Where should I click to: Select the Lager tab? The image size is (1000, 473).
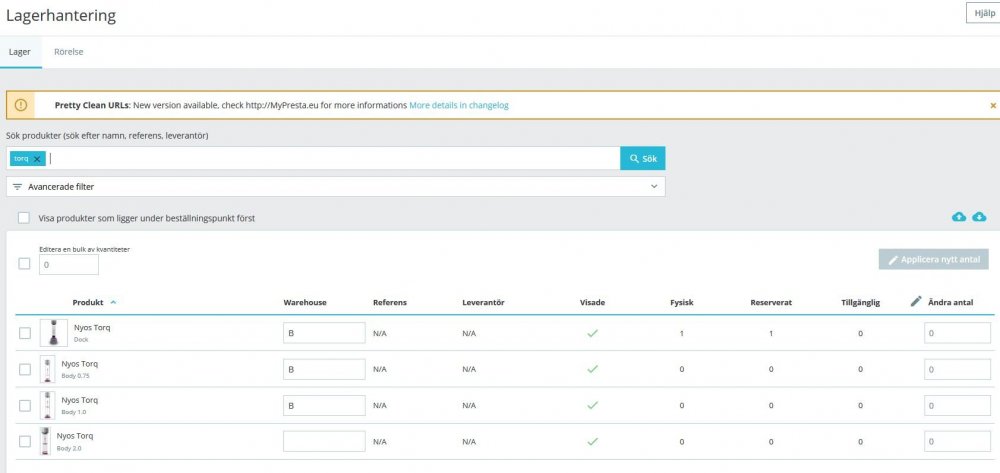coord(20,51)
